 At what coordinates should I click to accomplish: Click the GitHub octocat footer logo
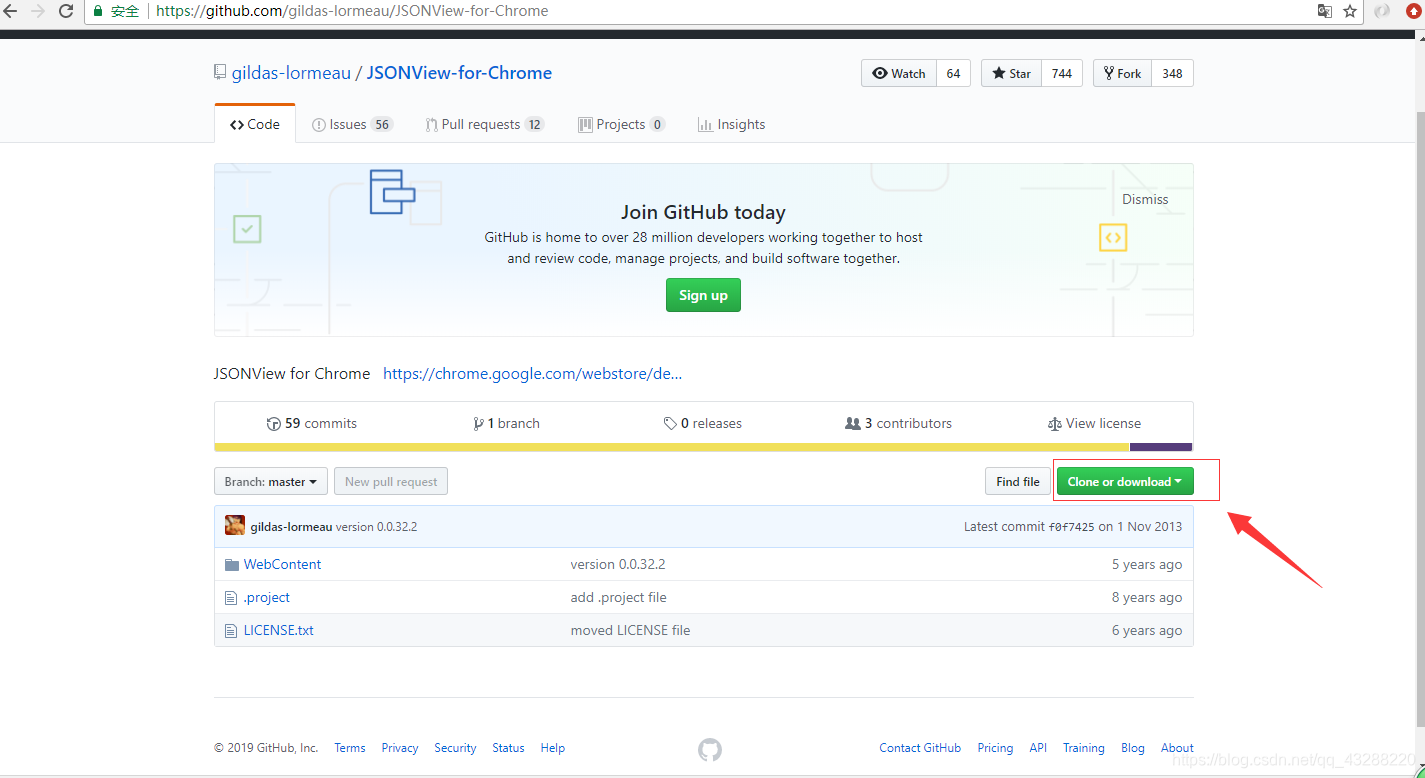pyautogui.click(x=710, y=749)
